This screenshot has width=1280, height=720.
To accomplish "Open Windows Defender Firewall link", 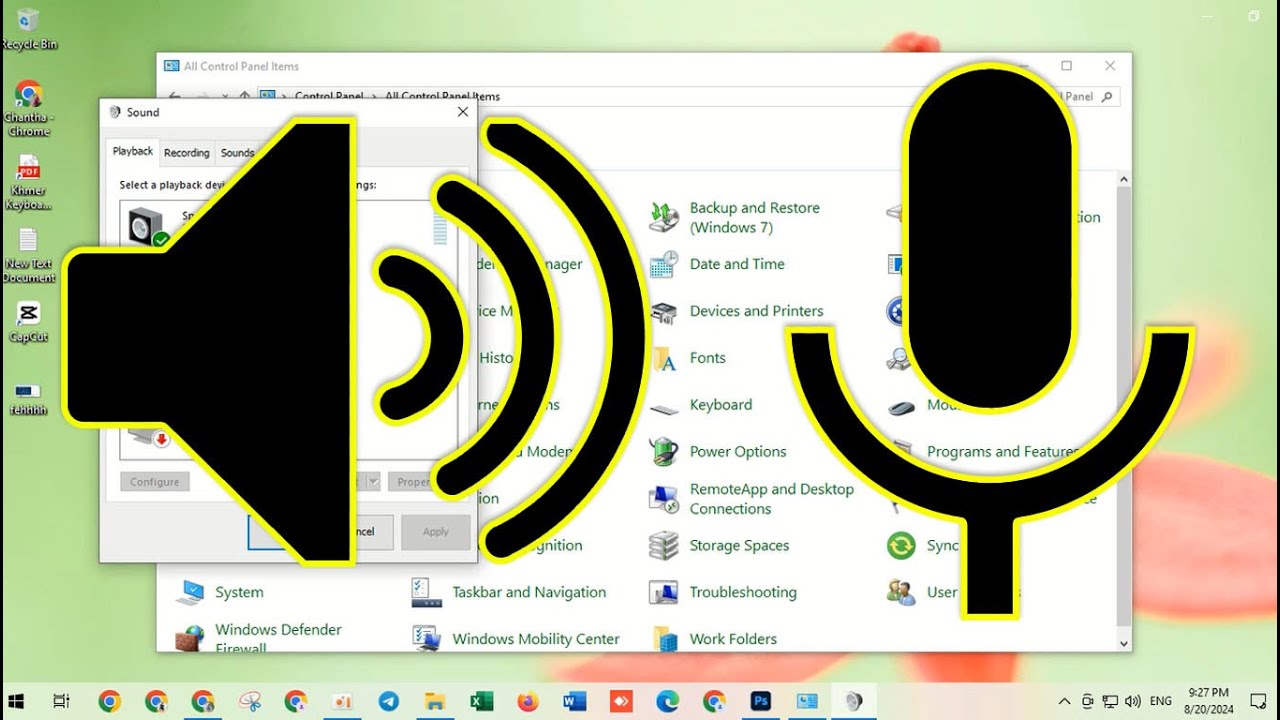I will click(278, 638).
